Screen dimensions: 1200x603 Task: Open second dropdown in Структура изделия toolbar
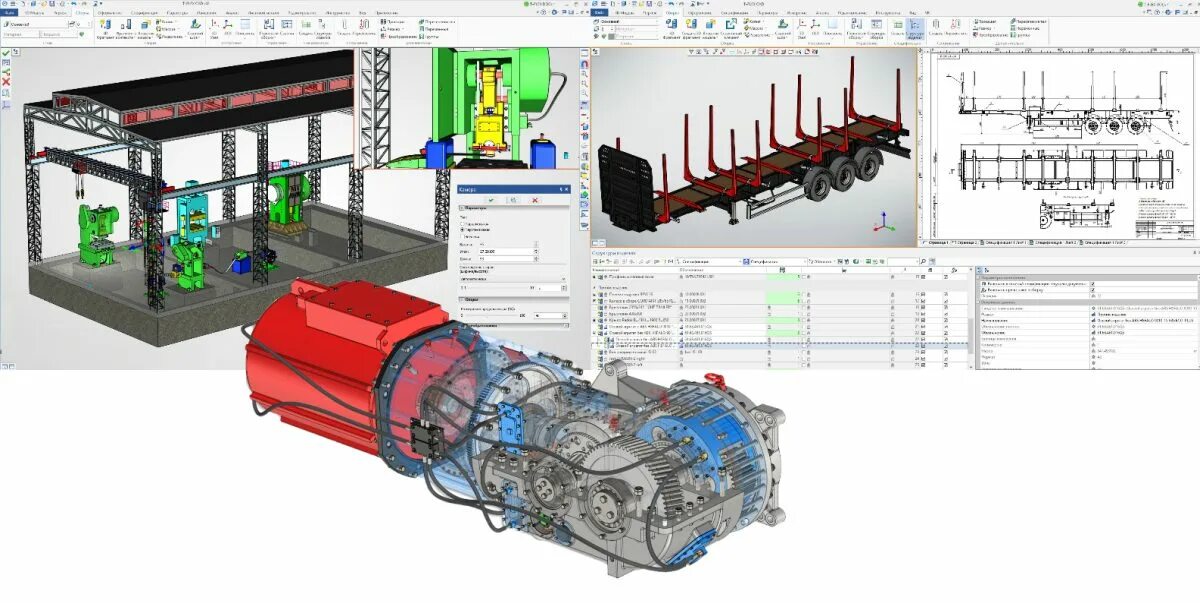point(774,261)
